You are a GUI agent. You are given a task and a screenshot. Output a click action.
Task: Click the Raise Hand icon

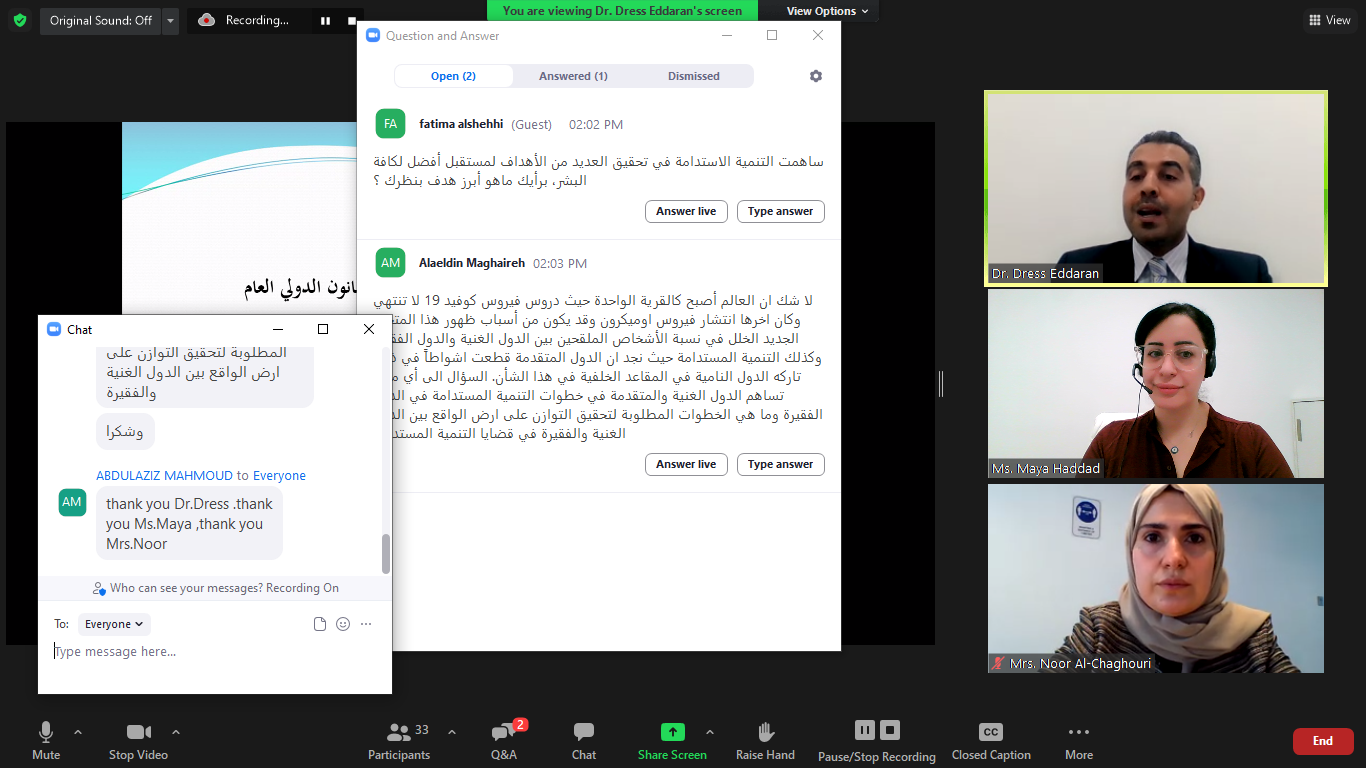click(x=766, y=733)
